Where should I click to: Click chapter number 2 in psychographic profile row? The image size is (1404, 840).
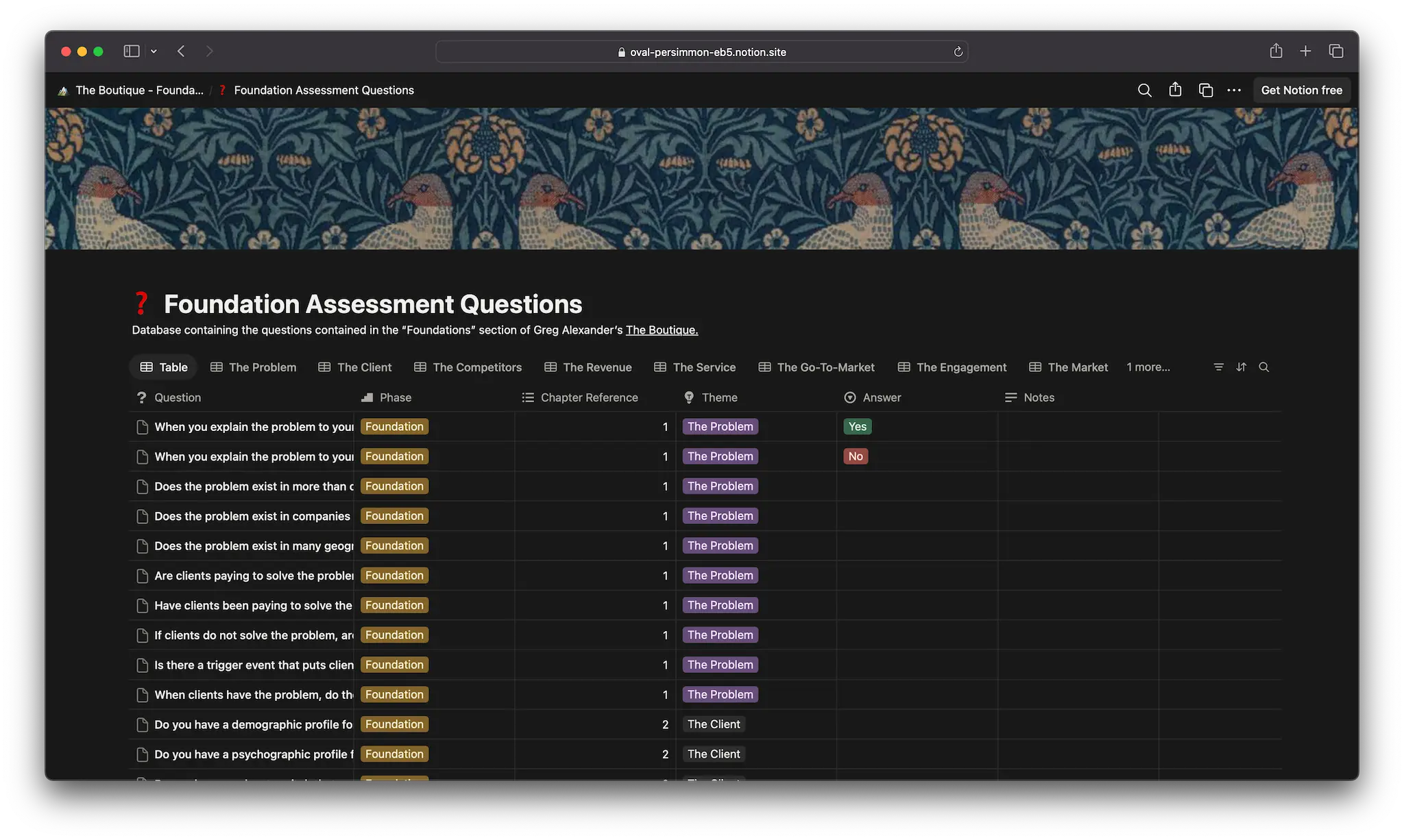click(665, 754)
